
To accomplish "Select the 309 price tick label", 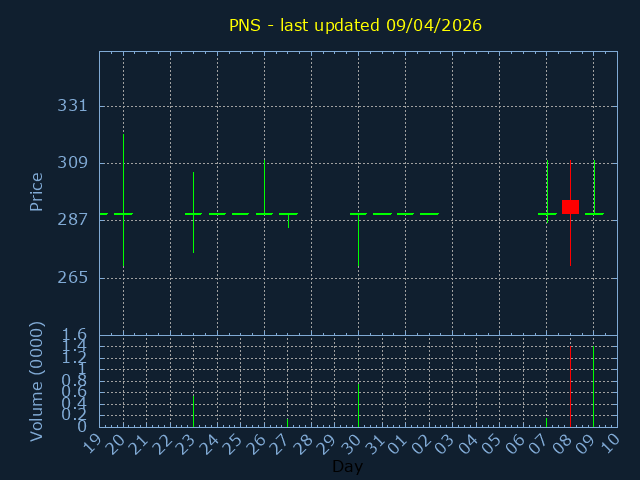I will pos(72,163).
